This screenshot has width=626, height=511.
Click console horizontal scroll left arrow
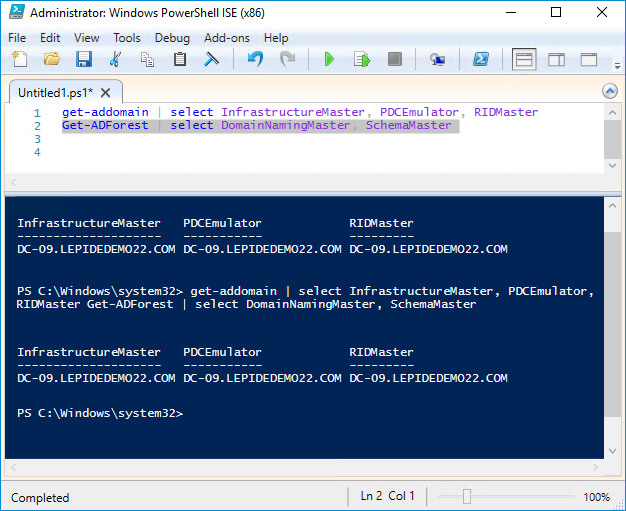13,467
